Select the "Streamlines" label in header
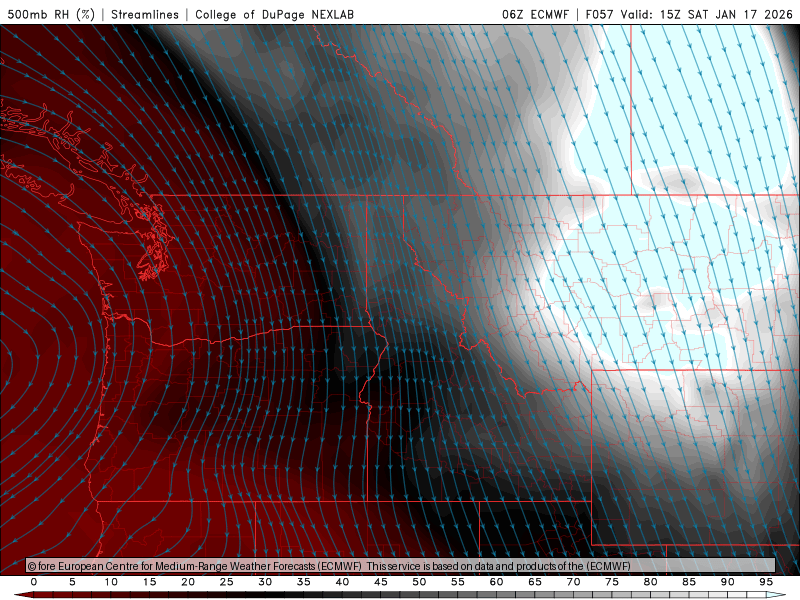 click(x=145, y=14)
